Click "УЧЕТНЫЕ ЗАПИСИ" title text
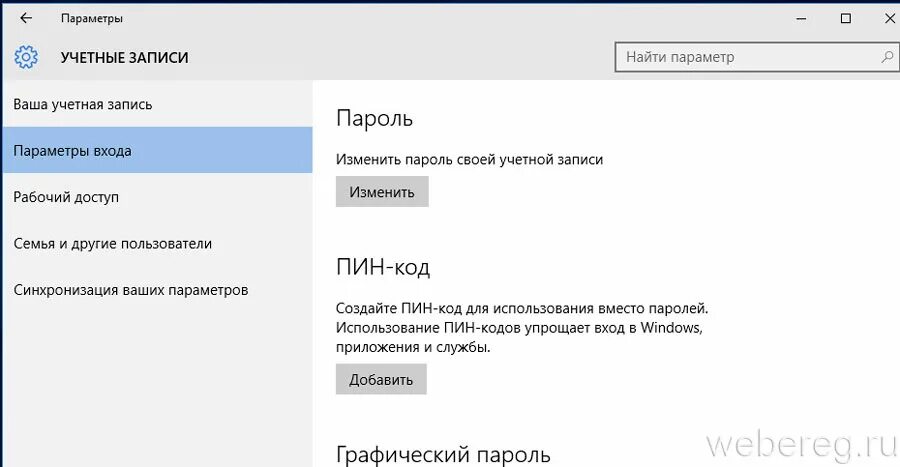 125,57
